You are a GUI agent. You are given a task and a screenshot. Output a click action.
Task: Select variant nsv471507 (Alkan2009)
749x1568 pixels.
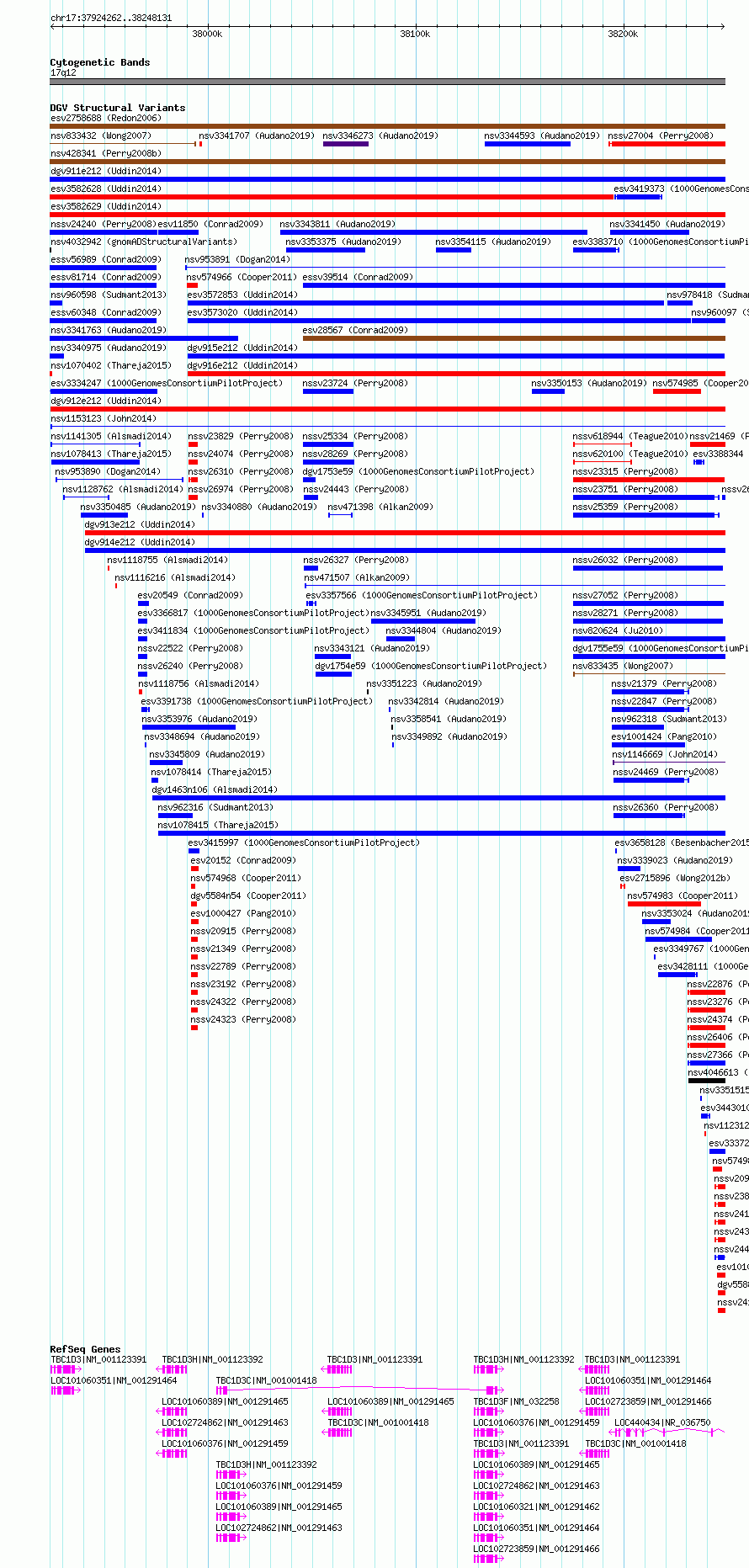(x=356, y=577)
